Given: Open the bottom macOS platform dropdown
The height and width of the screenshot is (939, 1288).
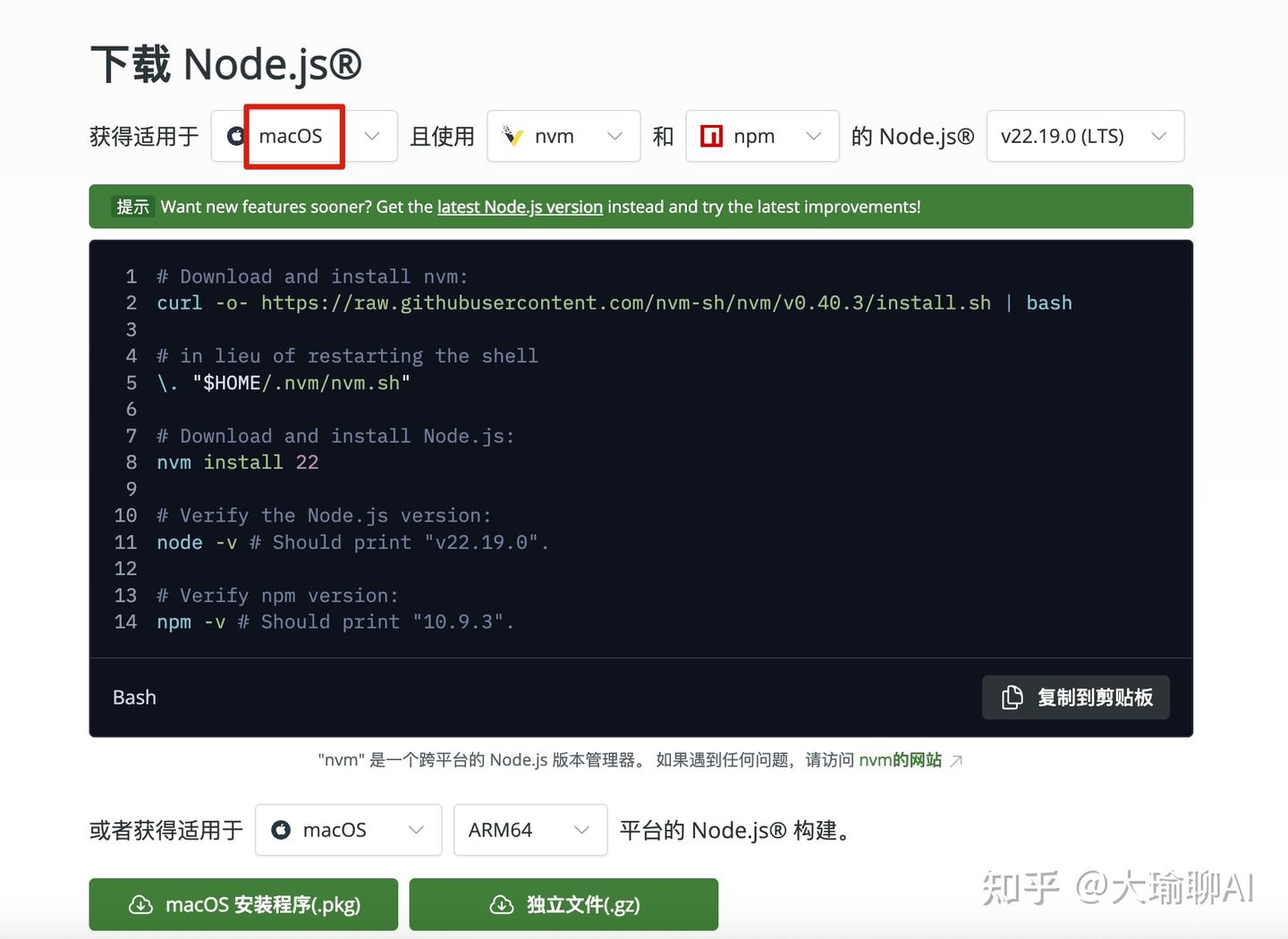Looking at the screenshot, I should (417, 830).
